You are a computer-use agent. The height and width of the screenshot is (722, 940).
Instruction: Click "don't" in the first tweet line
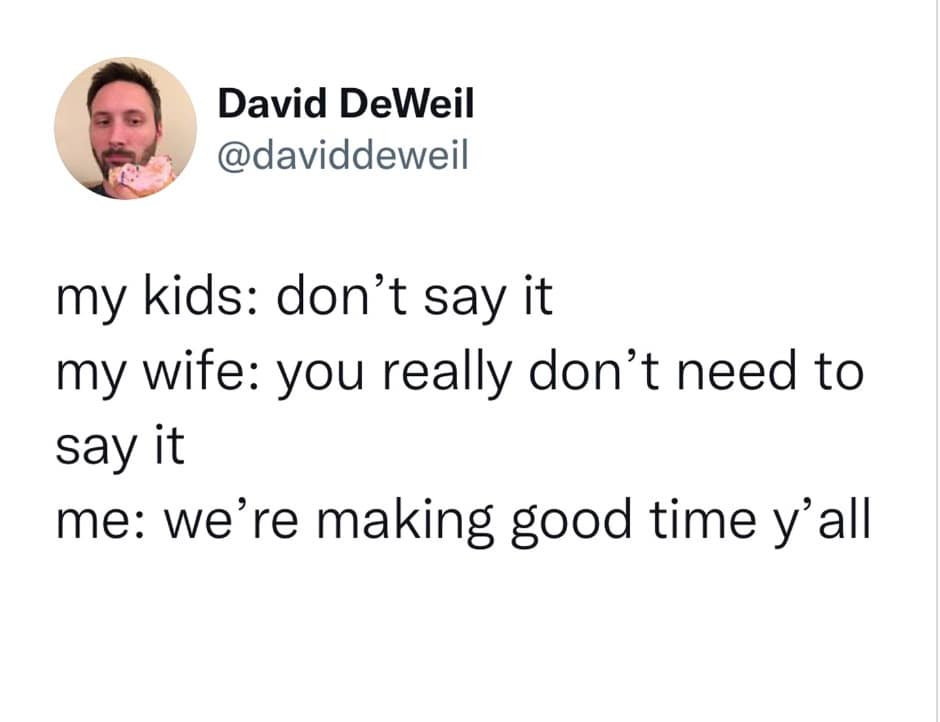pos(339,299)
